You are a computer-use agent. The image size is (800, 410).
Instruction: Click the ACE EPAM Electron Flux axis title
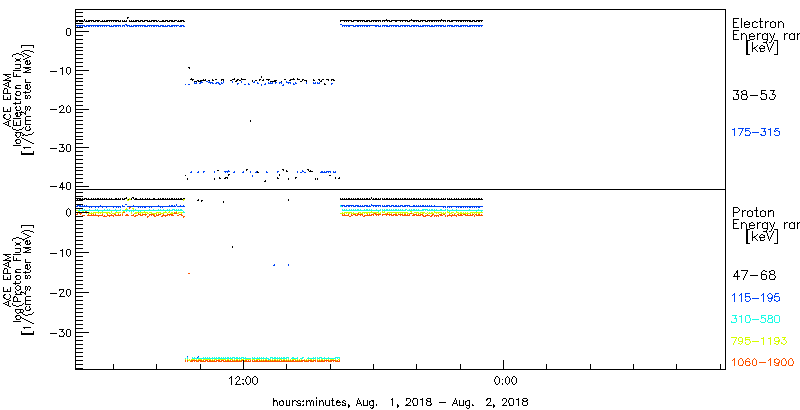point(18,99)
